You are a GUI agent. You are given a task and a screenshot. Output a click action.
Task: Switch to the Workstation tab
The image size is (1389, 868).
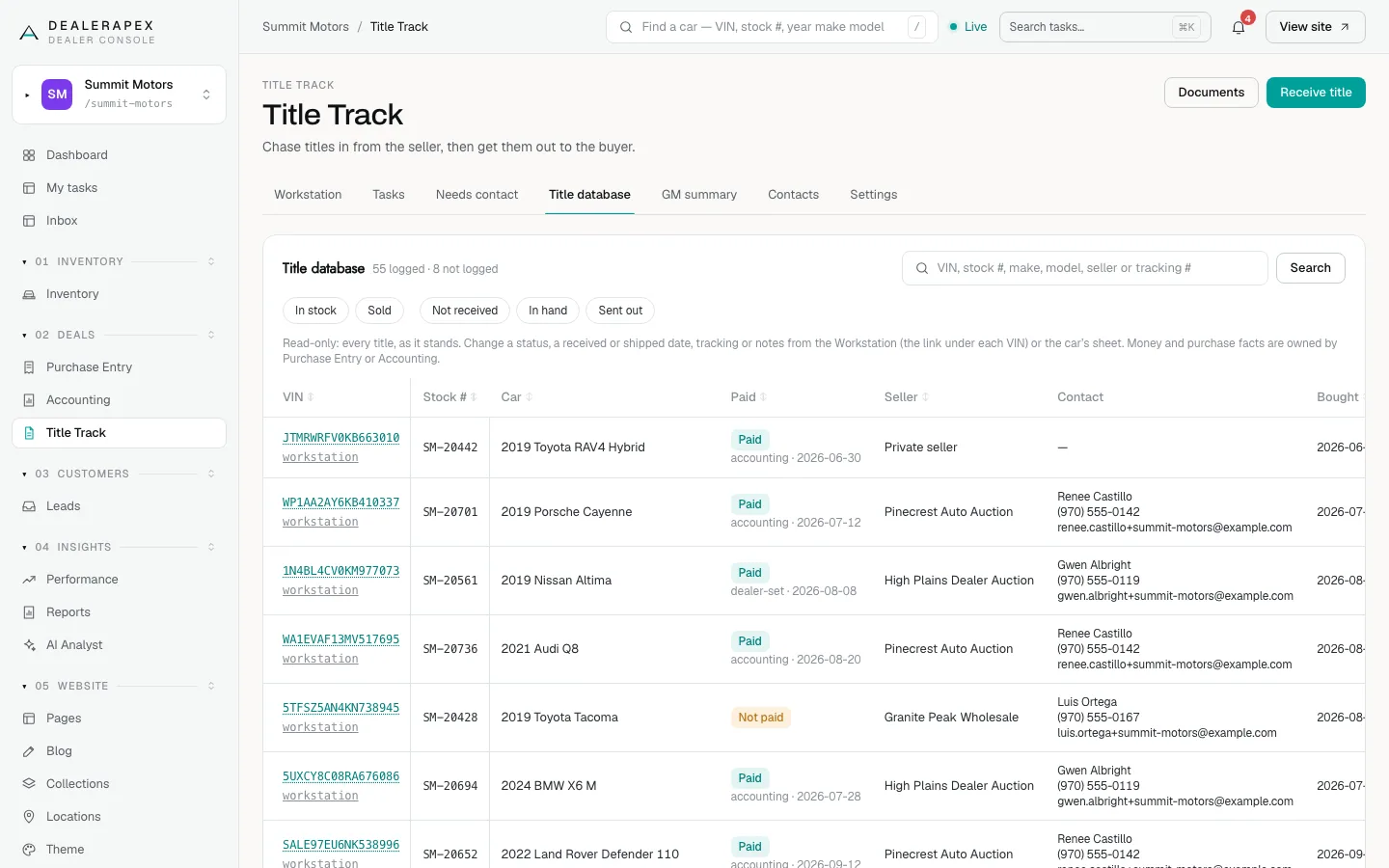coord(308,195)
